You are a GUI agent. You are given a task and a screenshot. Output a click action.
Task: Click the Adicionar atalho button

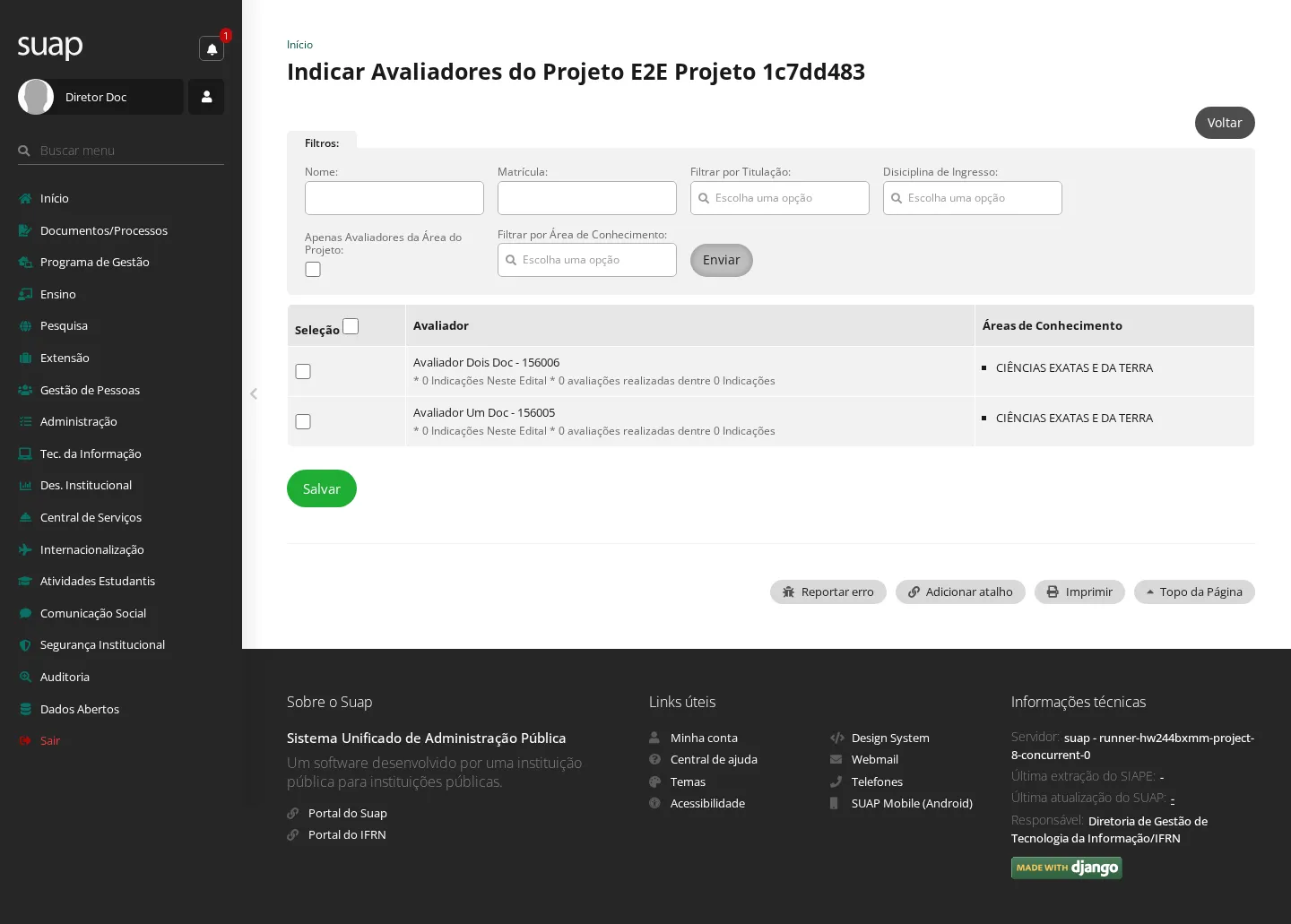pos(960,592)
